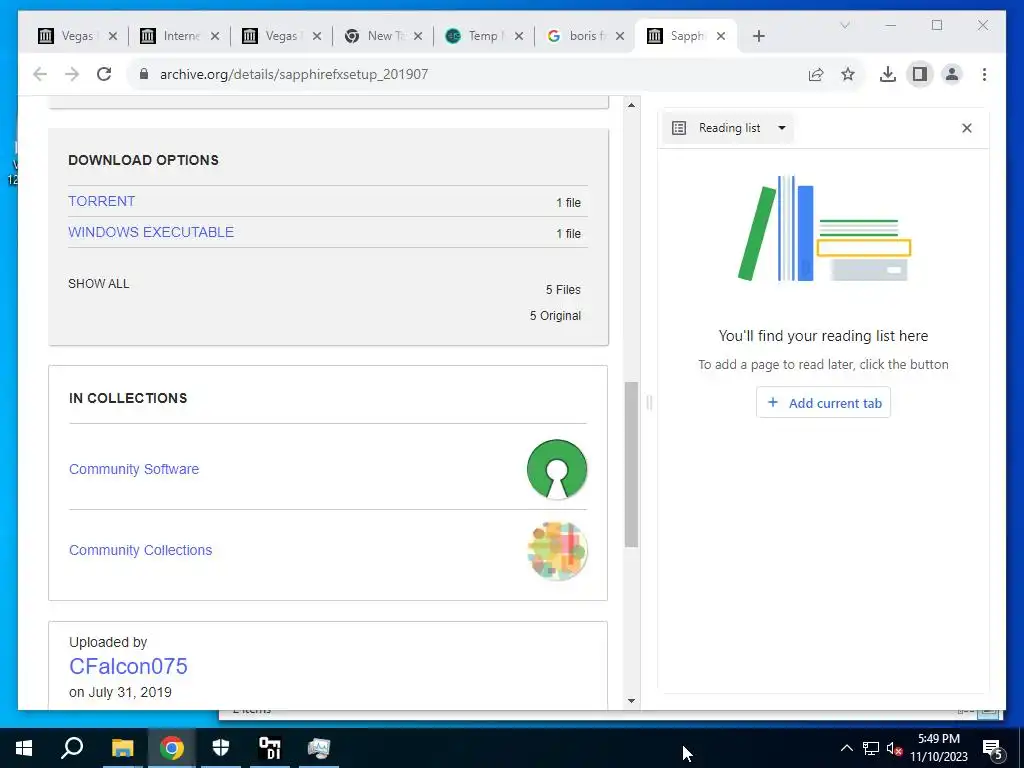Click Add current tab button

click(823, 402)
